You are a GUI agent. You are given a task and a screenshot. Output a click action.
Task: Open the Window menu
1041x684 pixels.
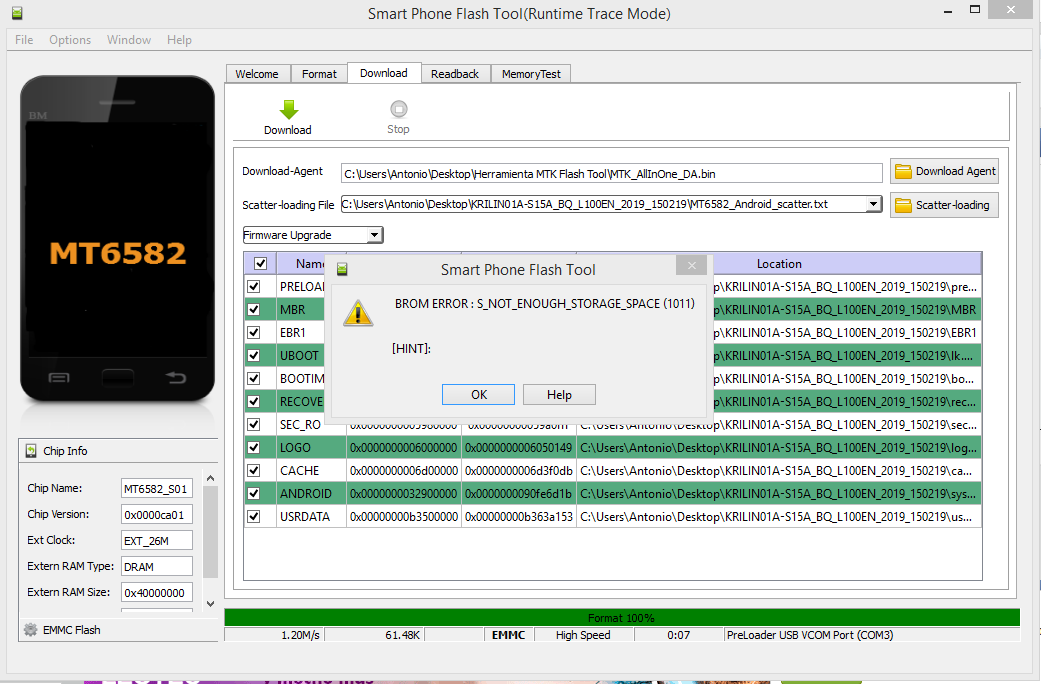[129, 40]
